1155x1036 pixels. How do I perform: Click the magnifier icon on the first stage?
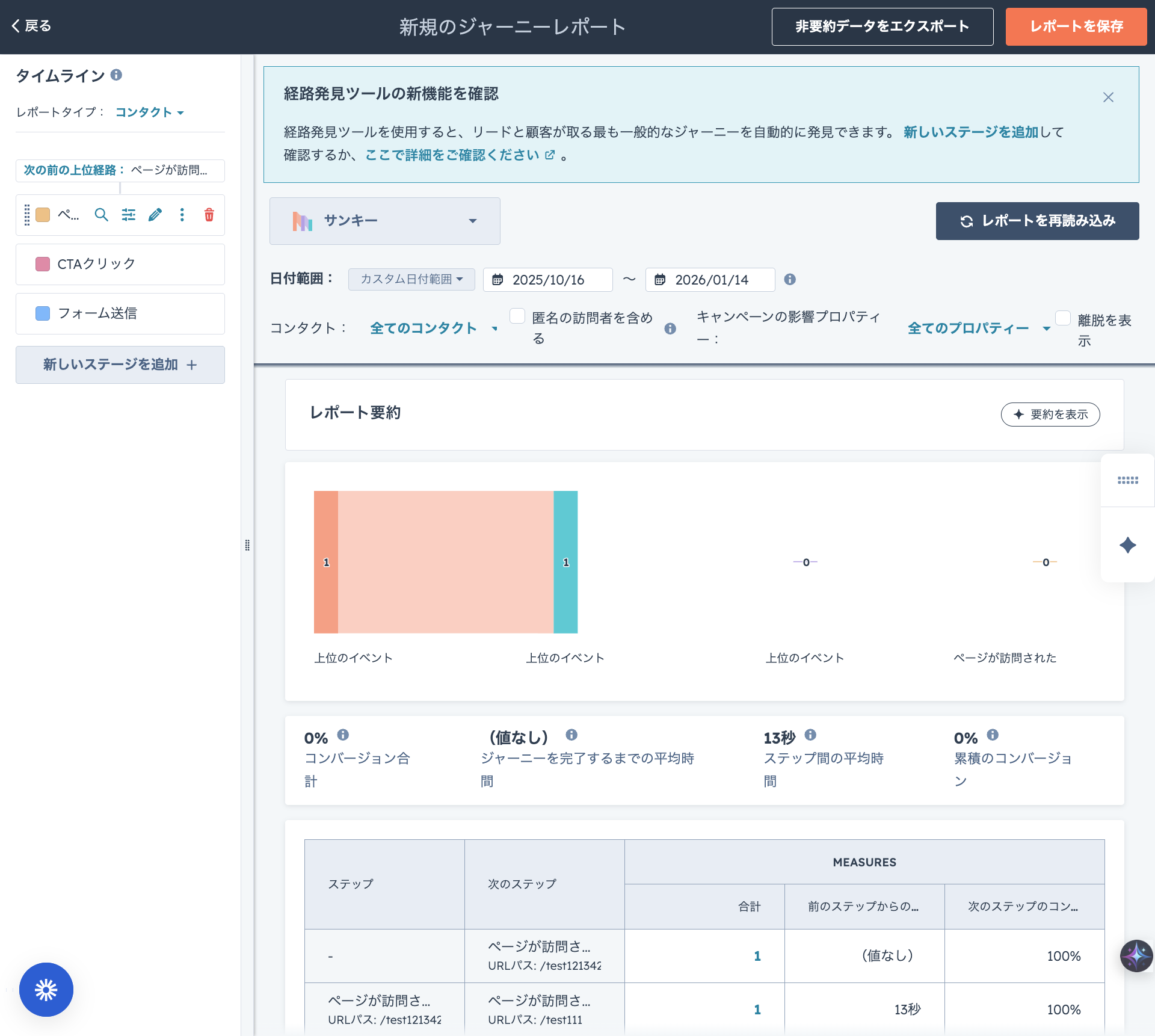pyautogui.click(x=101, y=215)
